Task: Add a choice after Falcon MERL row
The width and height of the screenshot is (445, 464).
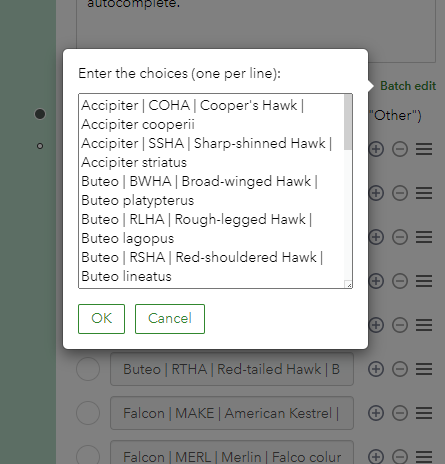Action: (376, 457)
